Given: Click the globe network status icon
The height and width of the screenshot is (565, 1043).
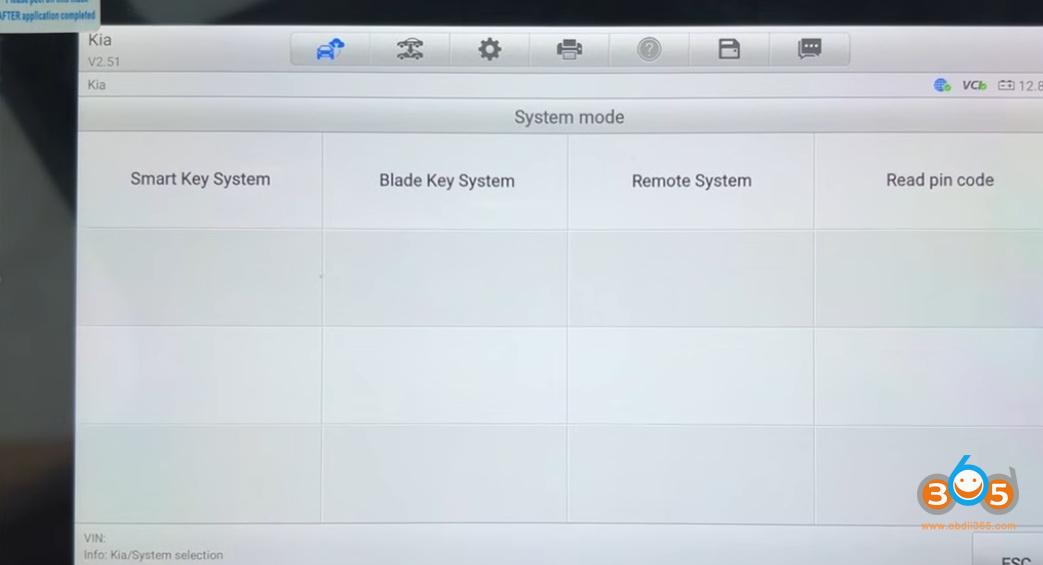Looking at the screenshot, I should point(942,86).
